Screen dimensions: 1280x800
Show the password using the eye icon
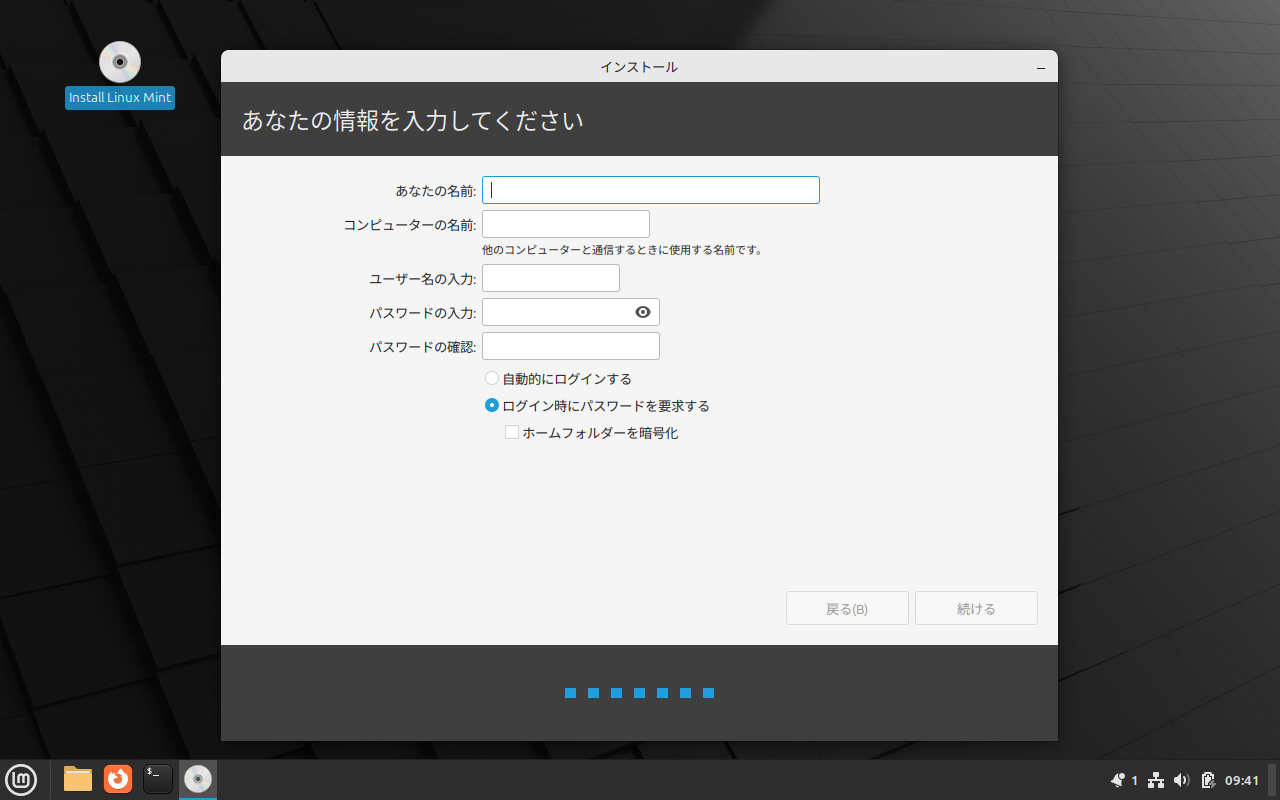click(643, 312)
